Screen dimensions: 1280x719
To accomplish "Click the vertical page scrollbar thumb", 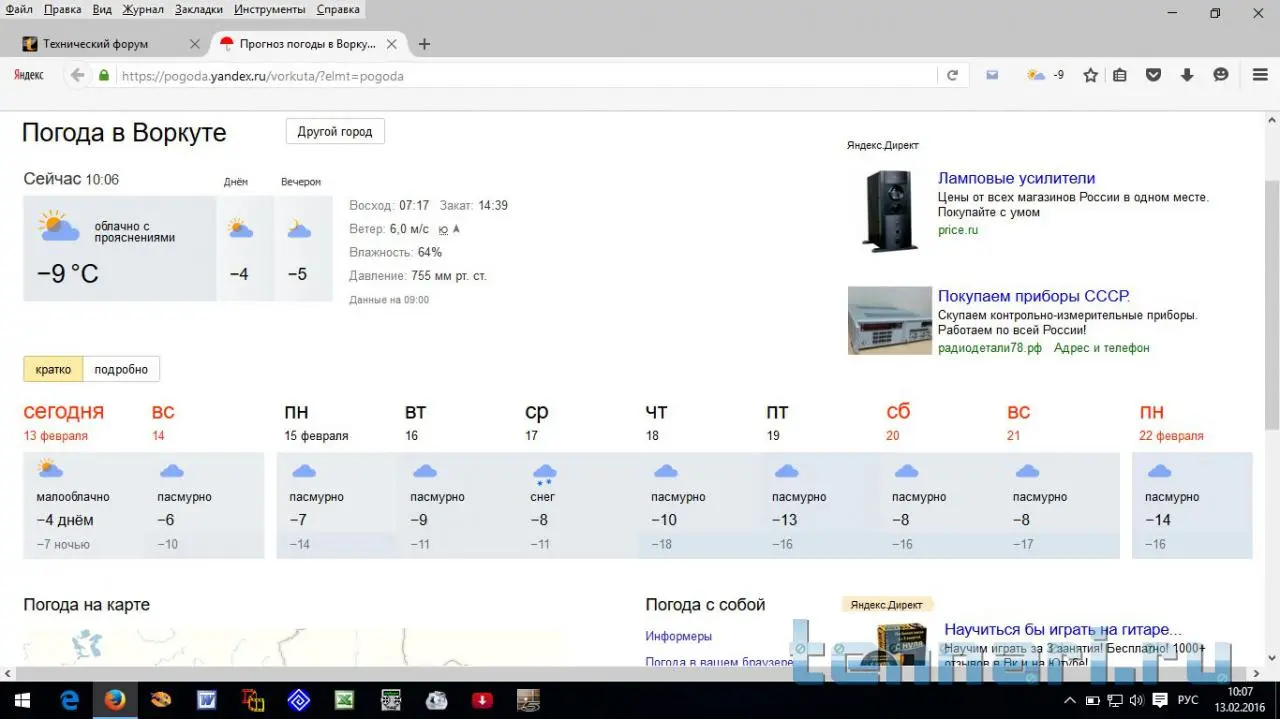I will [x=1272, y=305].
